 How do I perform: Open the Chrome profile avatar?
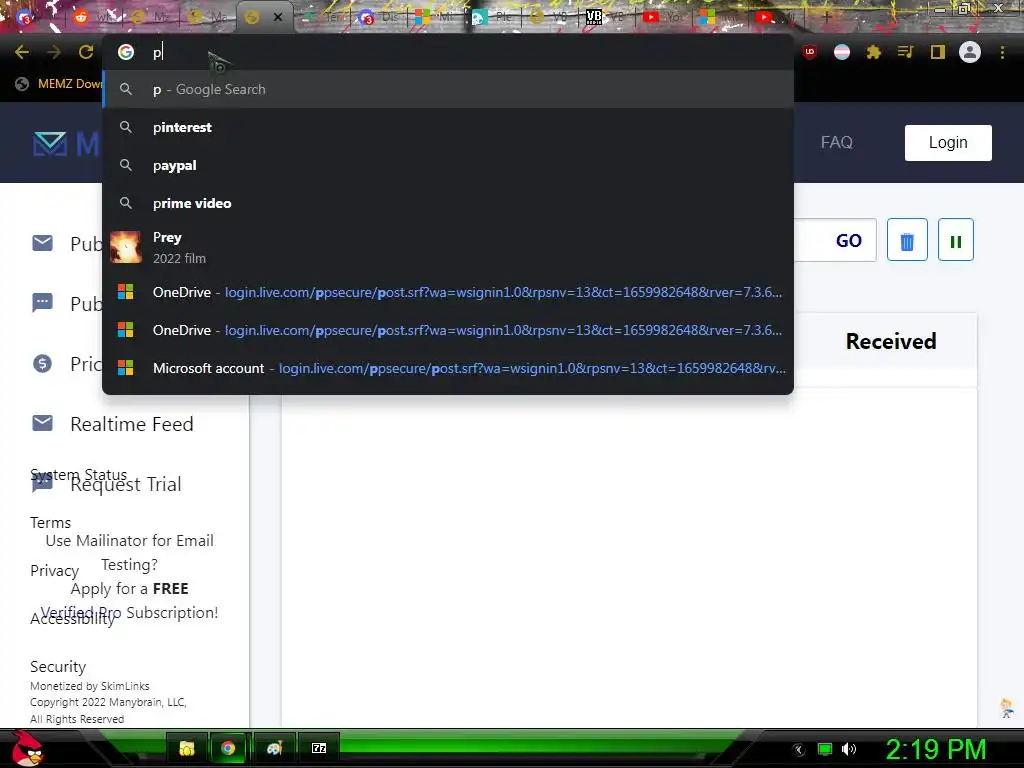coord(970,52)
